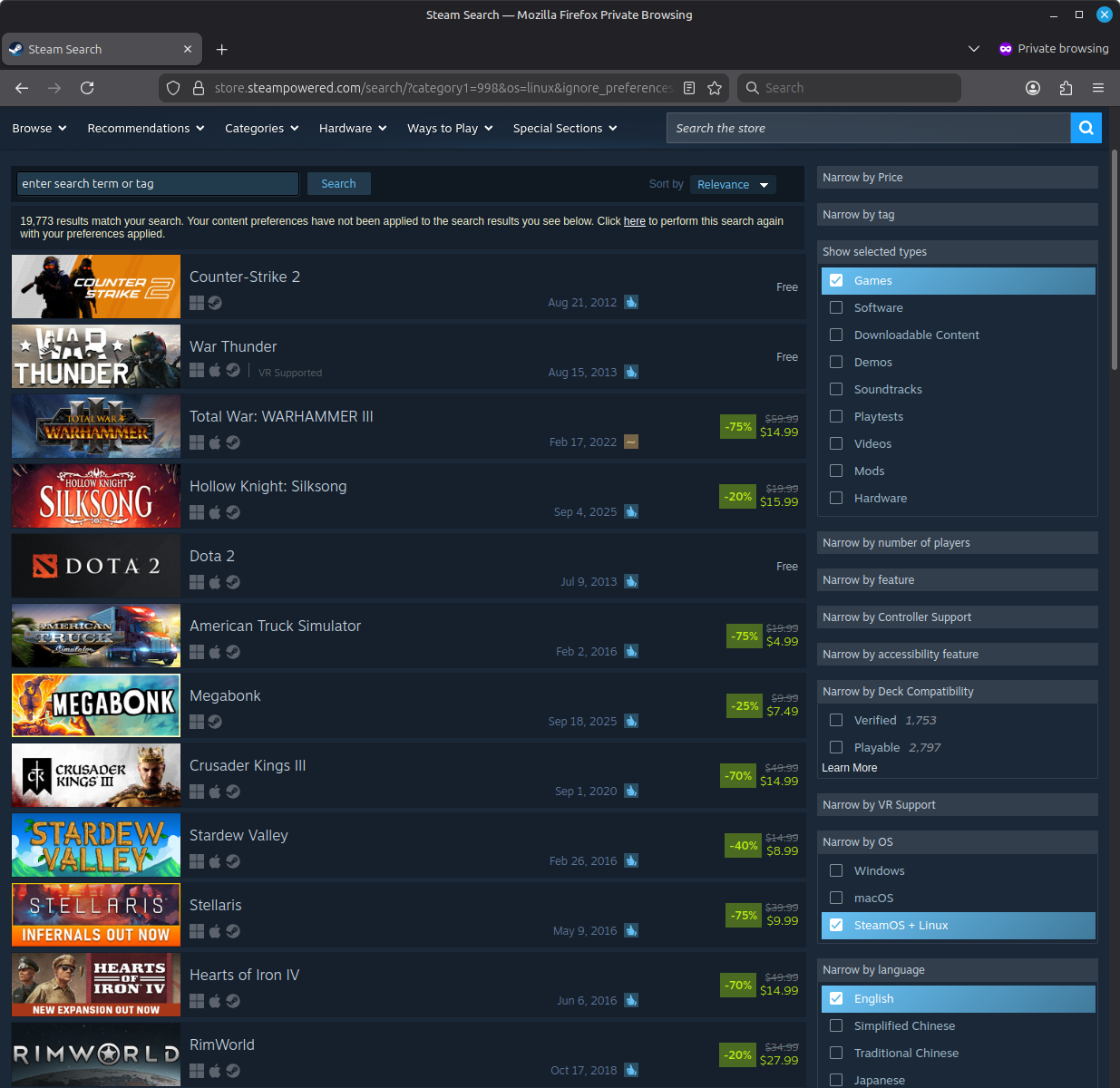Click War Thunder macOS platform icon

tap(215, 370)
